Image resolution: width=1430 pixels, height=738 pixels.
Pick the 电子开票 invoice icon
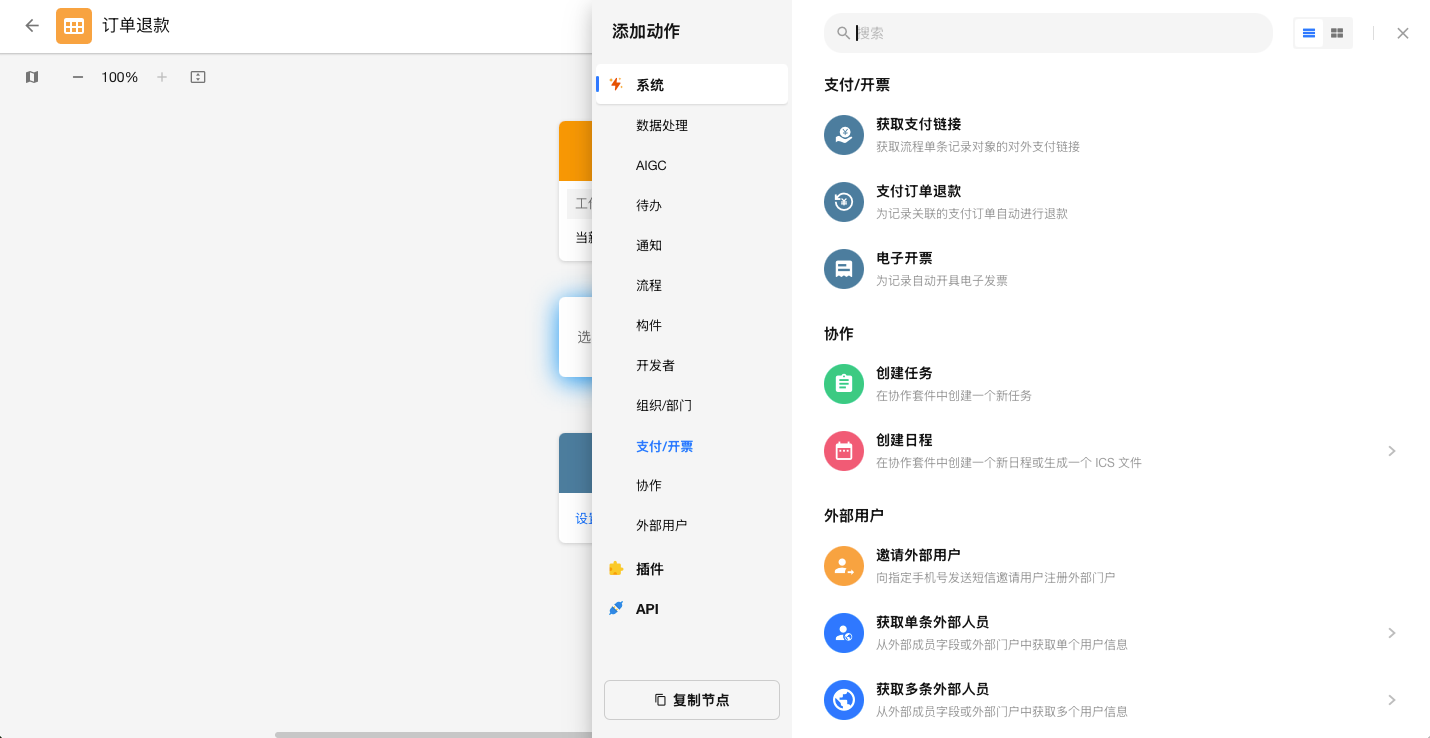coord(843,269)
